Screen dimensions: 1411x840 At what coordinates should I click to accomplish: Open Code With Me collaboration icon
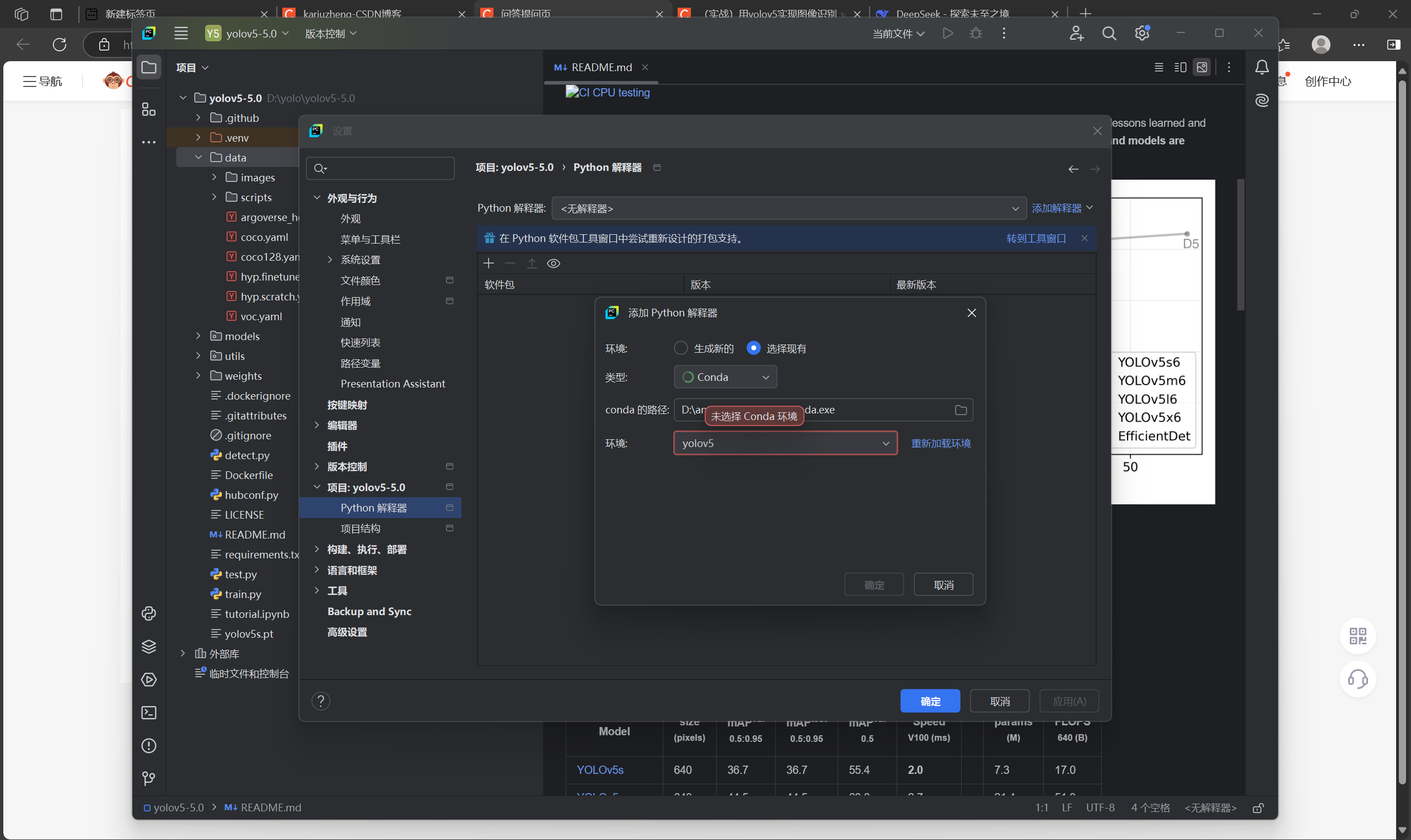click(x=1076, y=34)
